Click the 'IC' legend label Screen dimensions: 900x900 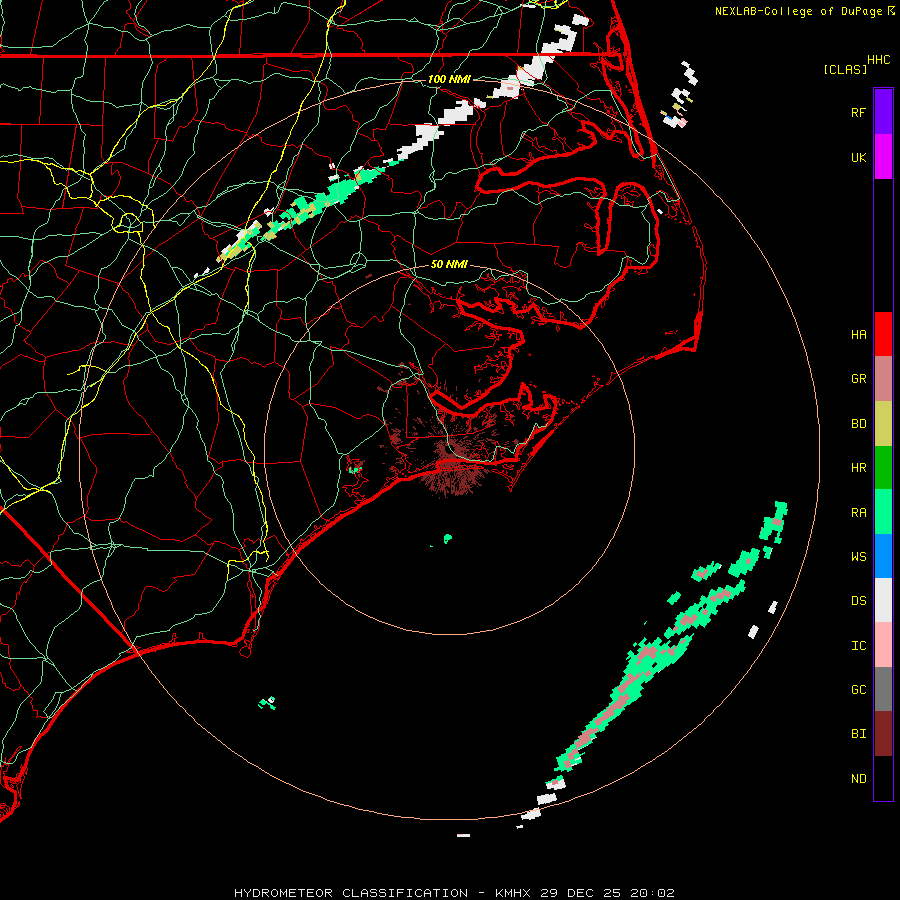pos(858,646)
